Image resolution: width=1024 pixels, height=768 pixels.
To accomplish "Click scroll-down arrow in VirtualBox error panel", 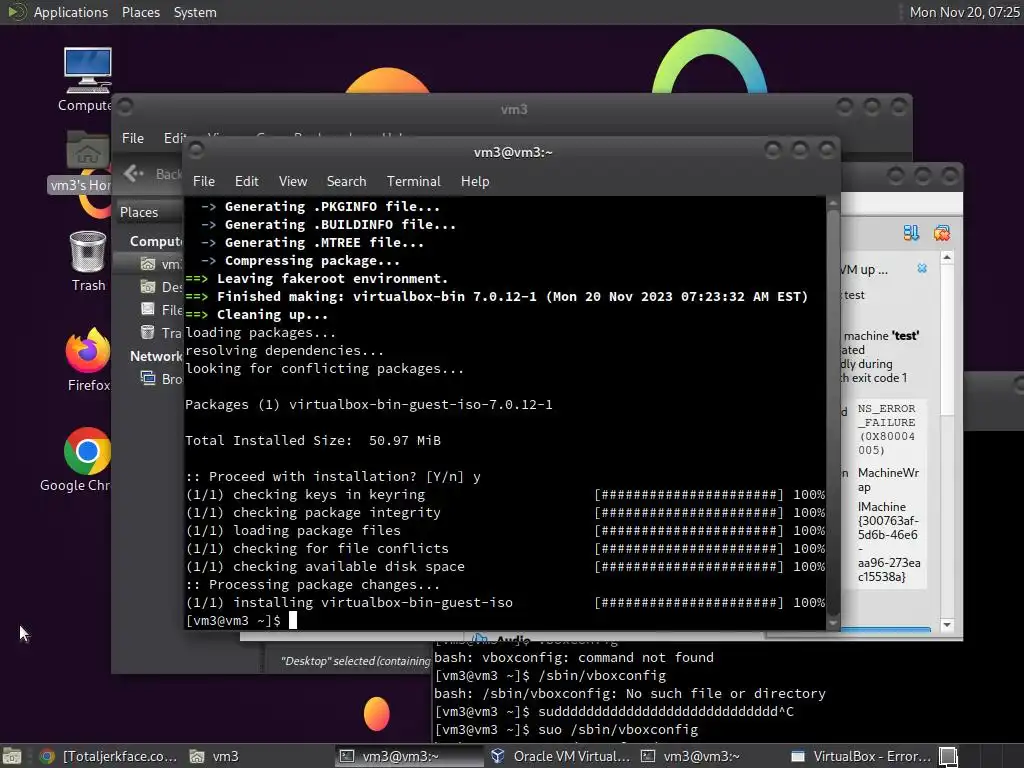I will (947, 625).
